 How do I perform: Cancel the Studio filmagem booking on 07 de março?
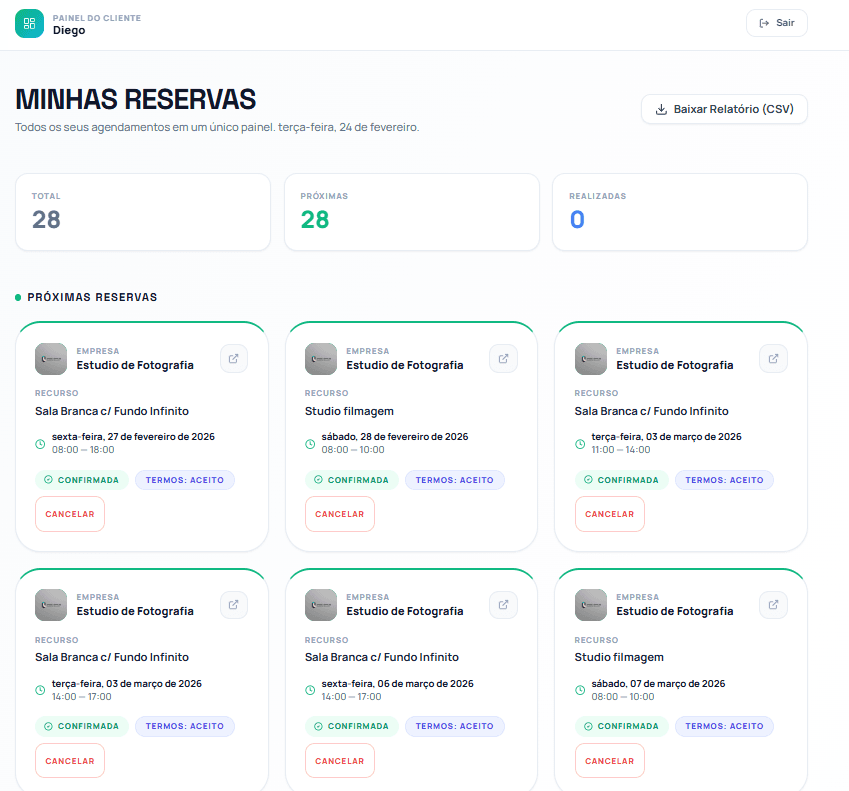pos(609,760)
